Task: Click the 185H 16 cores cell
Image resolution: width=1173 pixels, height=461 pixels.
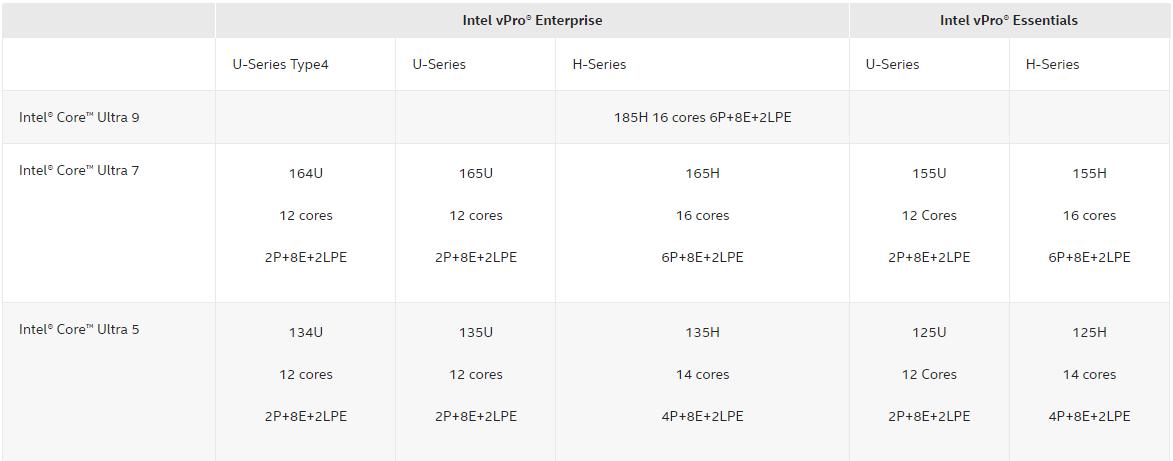Action: coord(702,117)
